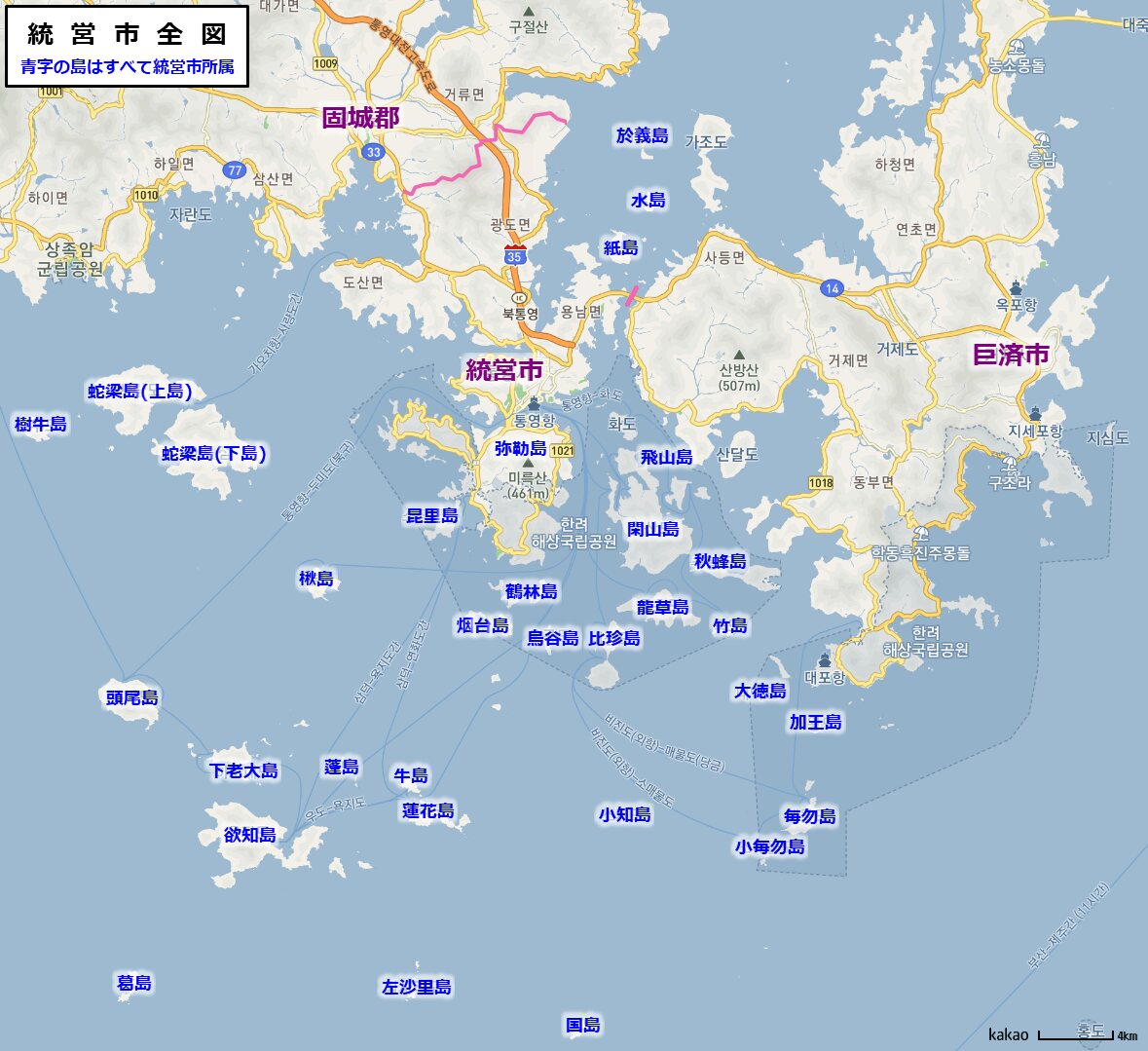This screenshot has height=1051, width=1148.
Task: Click the blue route 33 shield
Action: point(374,152)
